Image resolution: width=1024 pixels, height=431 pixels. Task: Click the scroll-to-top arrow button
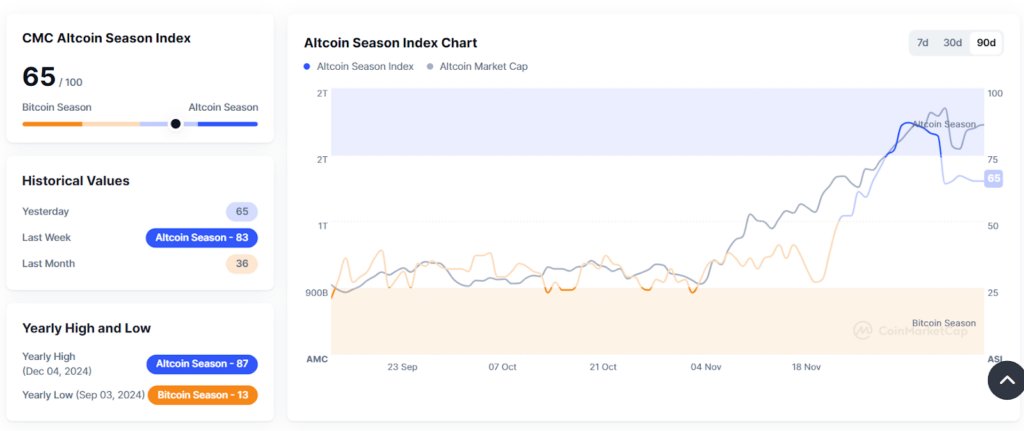point(1008,380)
